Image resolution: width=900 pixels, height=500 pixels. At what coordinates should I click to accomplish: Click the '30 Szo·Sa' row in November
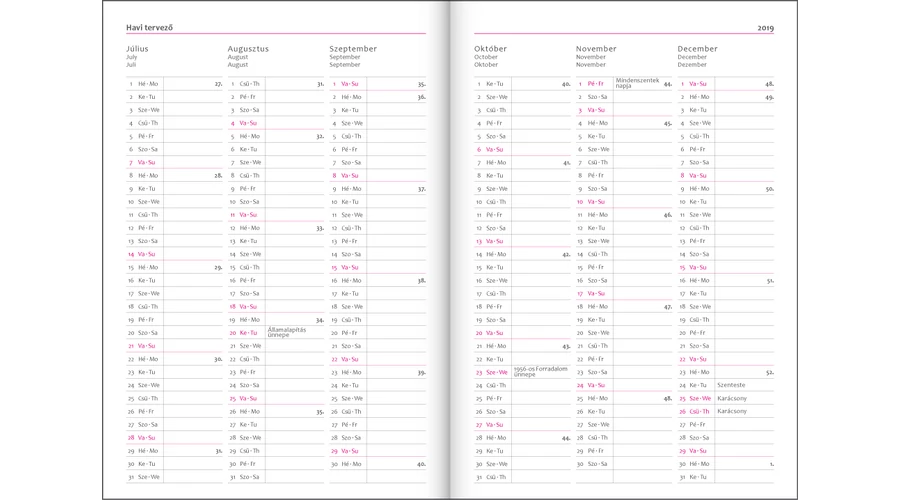[623, 464]
